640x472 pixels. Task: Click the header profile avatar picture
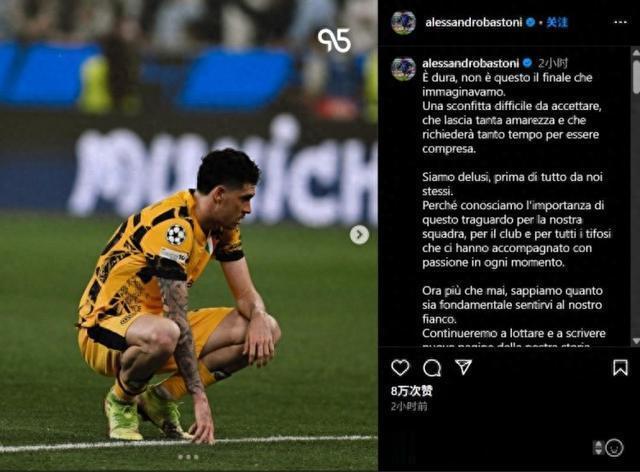[x=403, y=22]
